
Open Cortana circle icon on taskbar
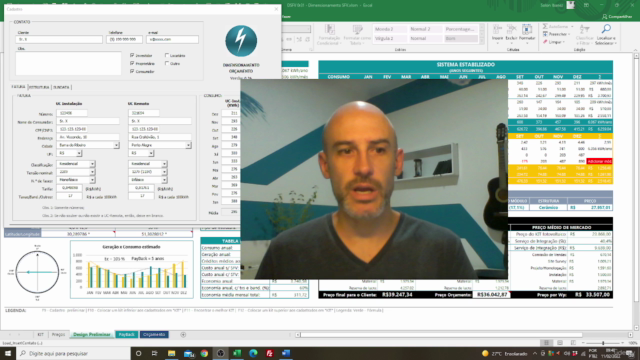[x=138, y=353]
